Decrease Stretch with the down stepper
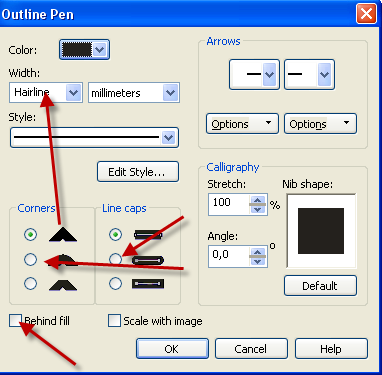This screenshot has height=375, width=382. (x=257, y=209)
